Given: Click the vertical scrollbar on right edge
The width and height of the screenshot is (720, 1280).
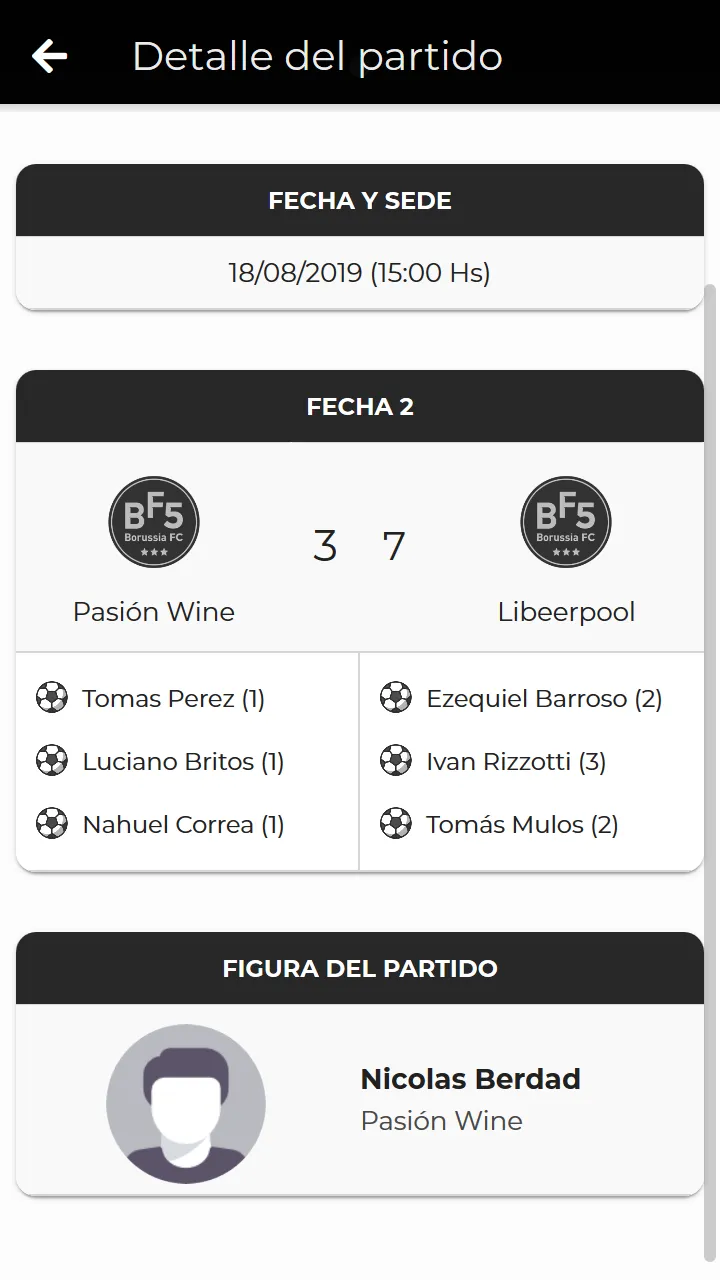Looking at the screenshot, I should point(711,770).
